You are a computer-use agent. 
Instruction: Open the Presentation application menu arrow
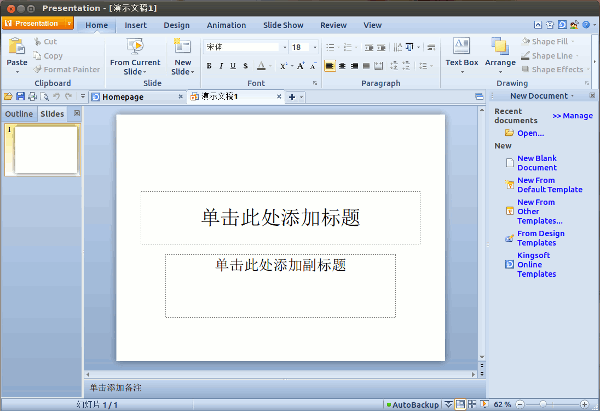tap(69, 23)
